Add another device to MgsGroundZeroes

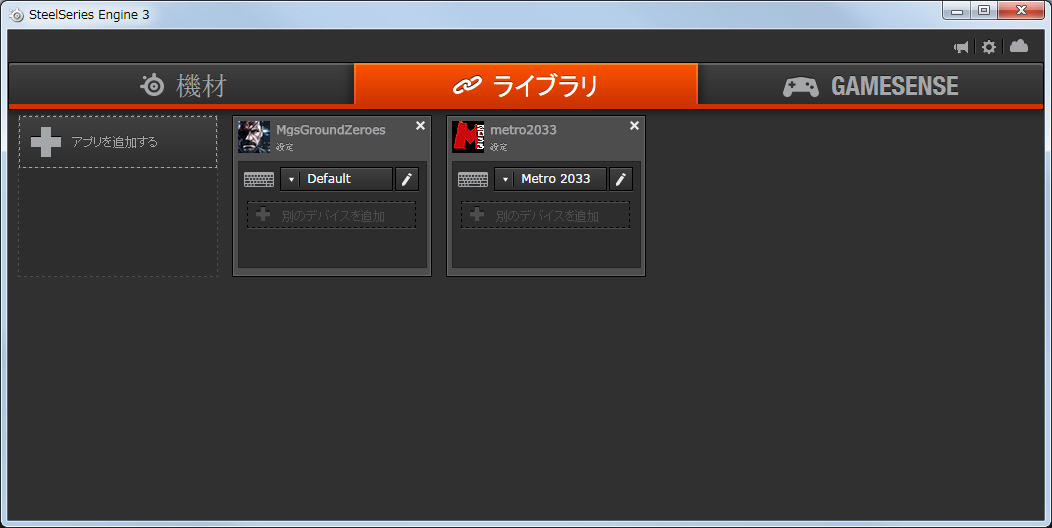(331, 215)
